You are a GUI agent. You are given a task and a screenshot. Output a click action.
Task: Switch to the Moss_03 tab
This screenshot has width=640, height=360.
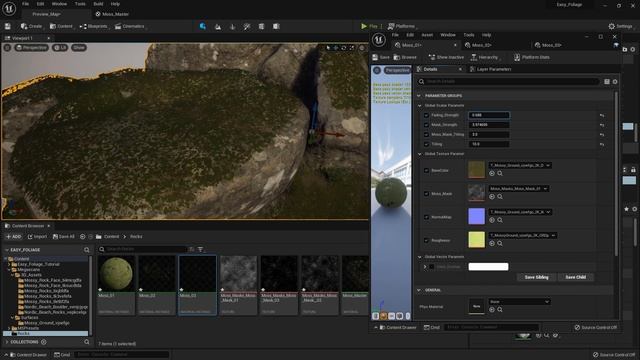point(548,45)
